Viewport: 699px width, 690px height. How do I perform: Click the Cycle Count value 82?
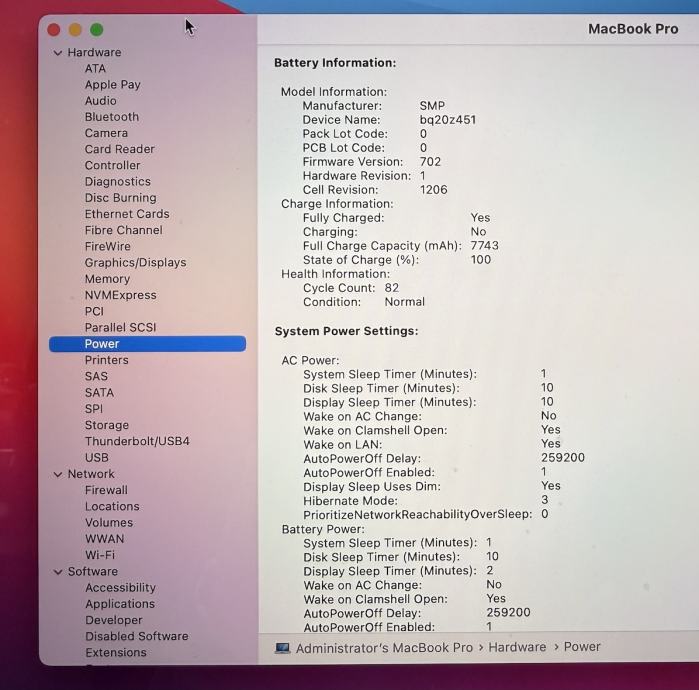tap(392, 288)
